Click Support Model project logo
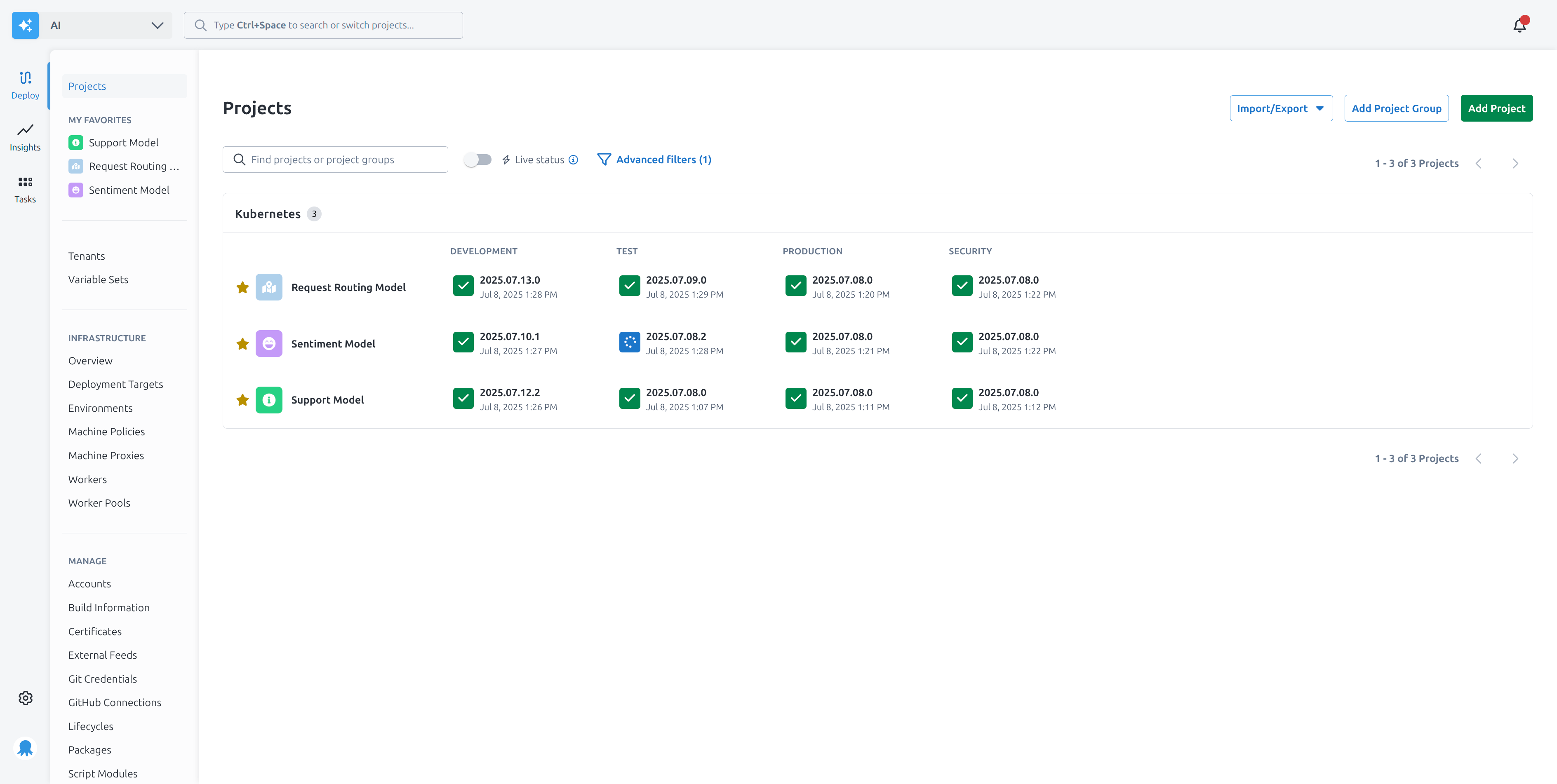This screenshot has height=784, width=1557. (x=269, y=400)
